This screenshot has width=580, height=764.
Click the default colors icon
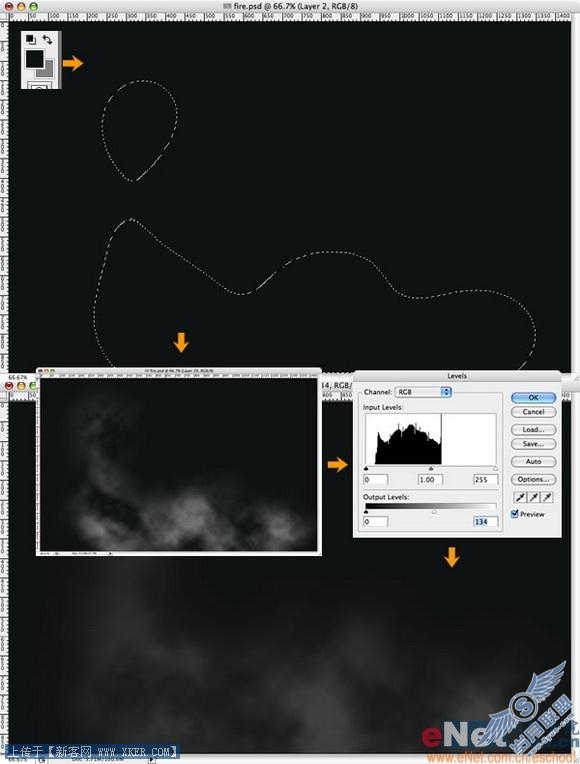pos(30,39)
